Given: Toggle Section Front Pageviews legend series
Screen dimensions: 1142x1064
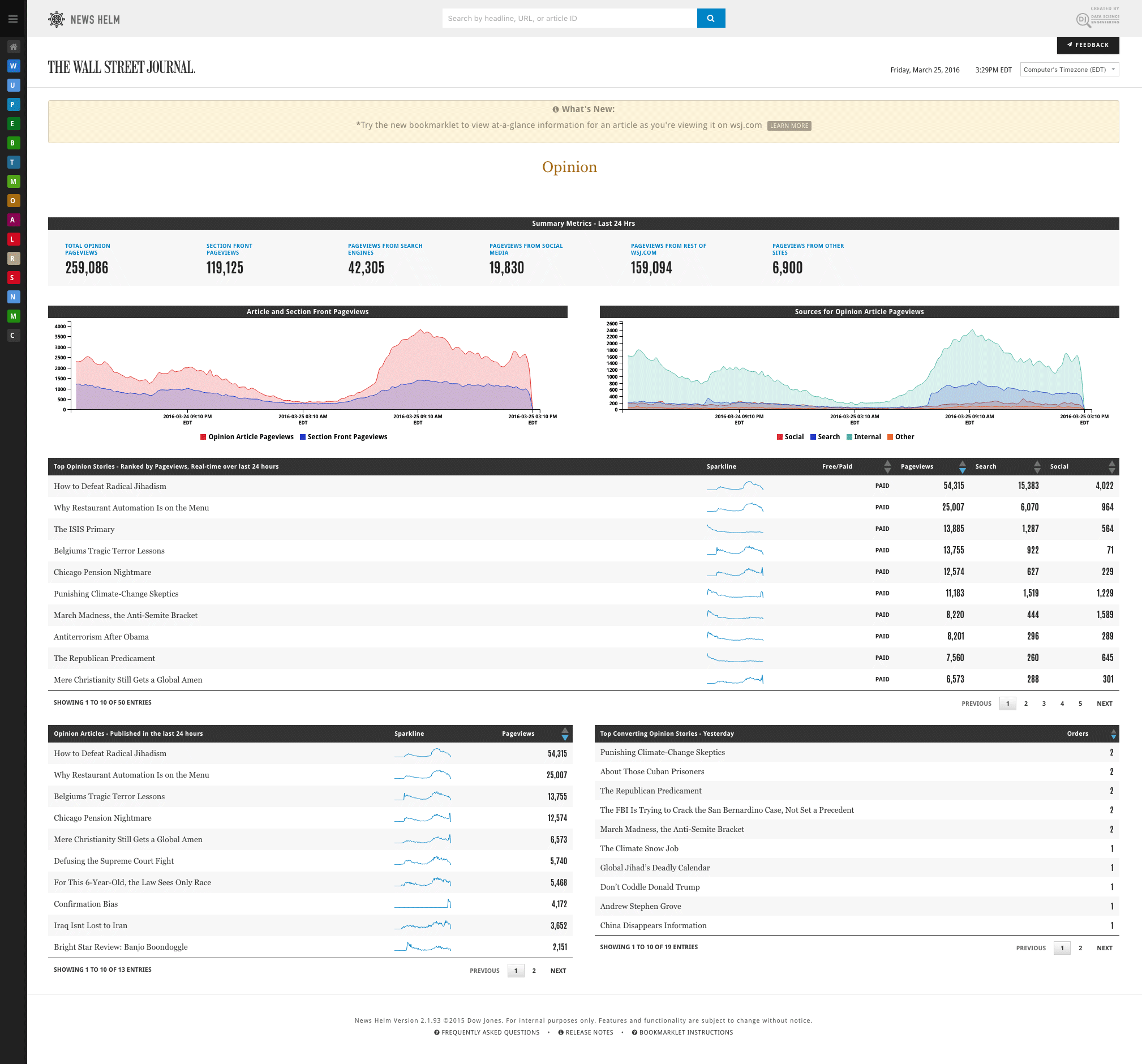Looking at the screenshot, I should (344, 437).
